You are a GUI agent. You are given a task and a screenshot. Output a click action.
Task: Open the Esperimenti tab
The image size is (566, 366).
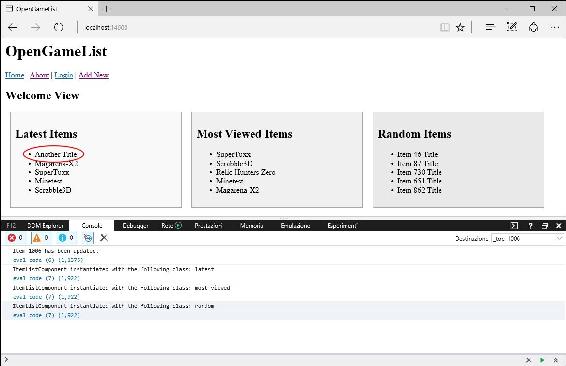click(342, 226)
